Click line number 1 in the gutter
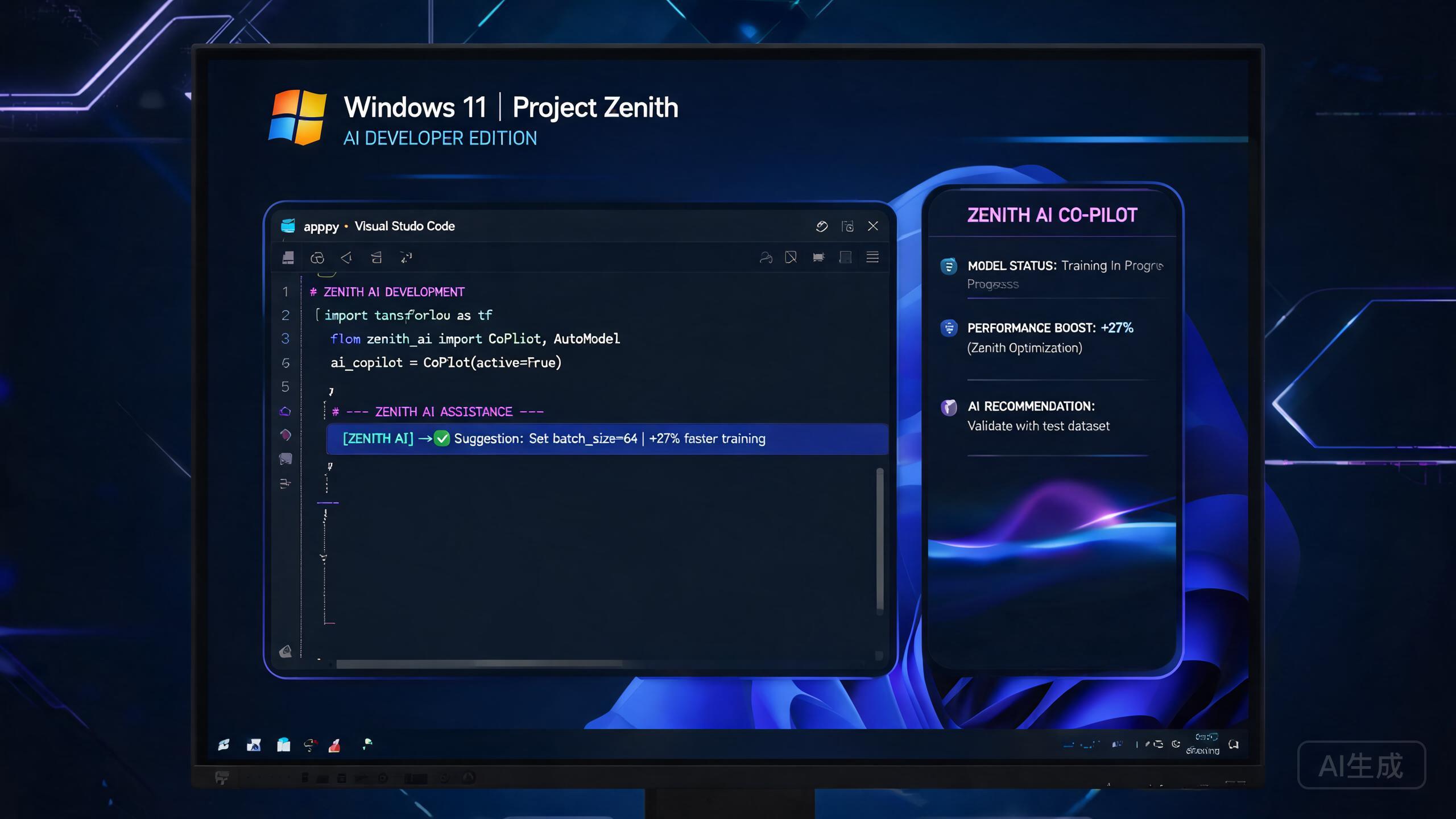This screenshot has width=1456, height=819. click(286, 292)
